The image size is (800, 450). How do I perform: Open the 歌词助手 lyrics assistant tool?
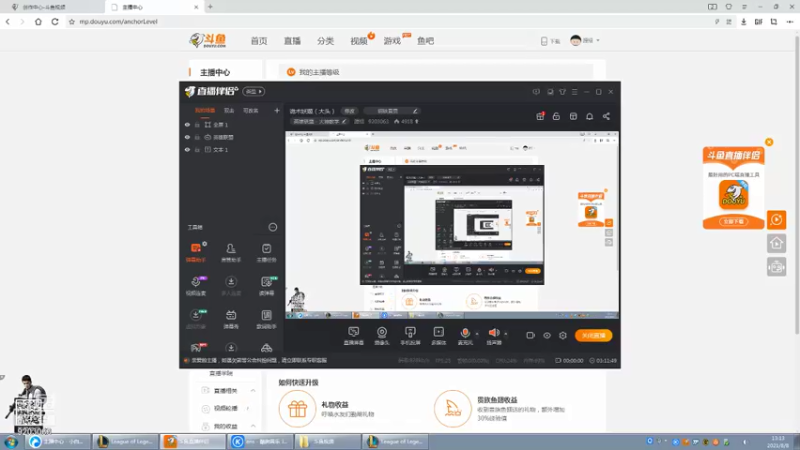pos(266,319)
